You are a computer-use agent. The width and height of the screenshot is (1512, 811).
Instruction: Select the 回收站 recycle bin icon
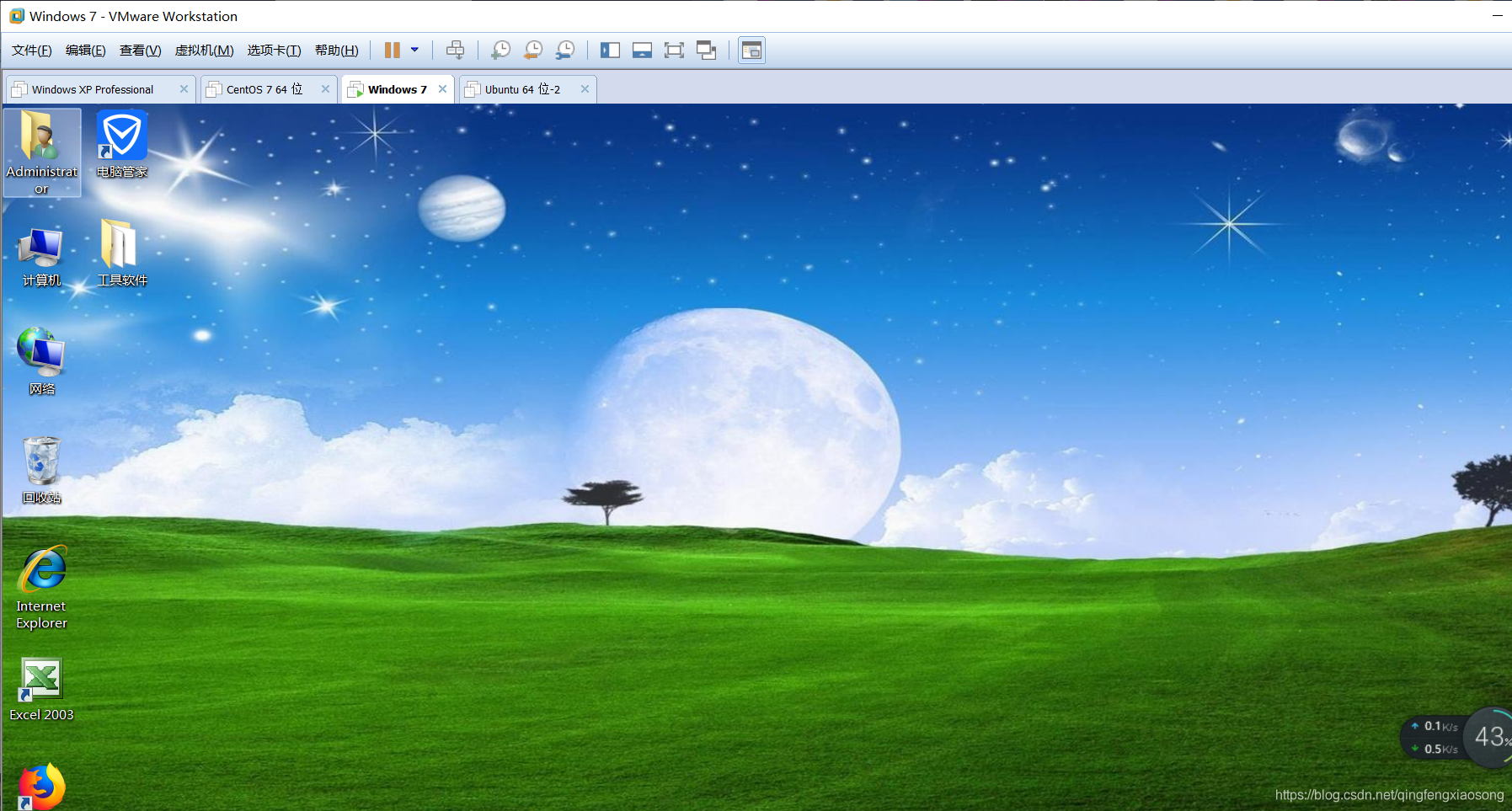[x=41, y=470]
